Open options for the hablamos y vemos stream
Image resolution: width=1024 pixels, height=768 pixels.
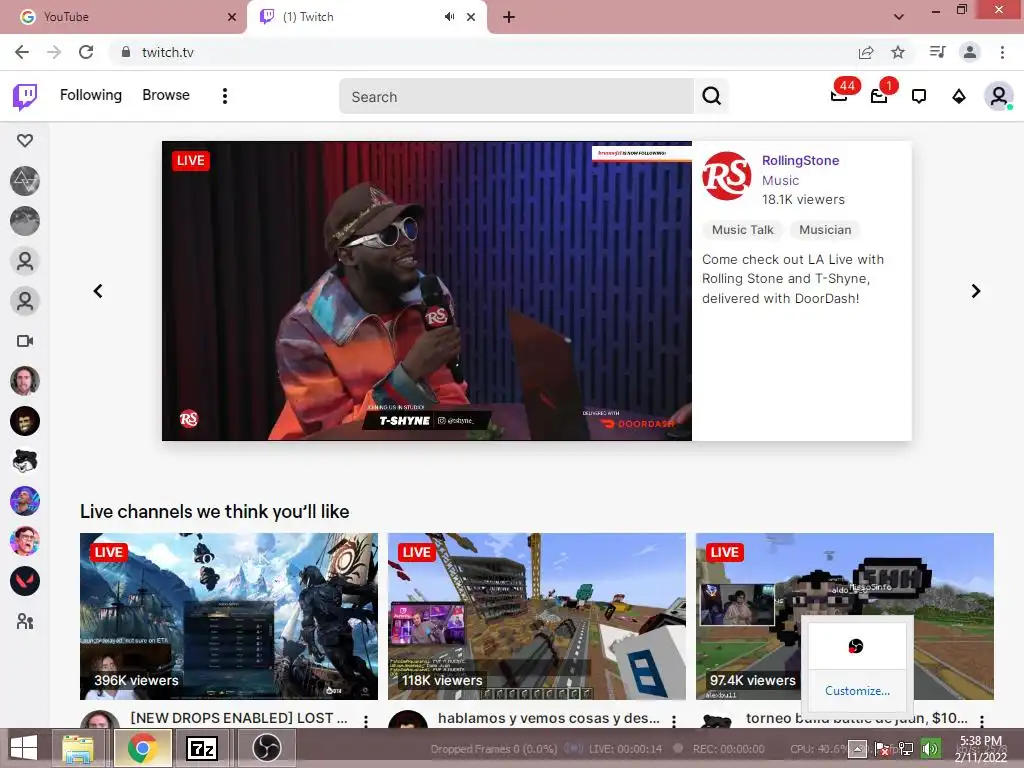coord(674,720)
